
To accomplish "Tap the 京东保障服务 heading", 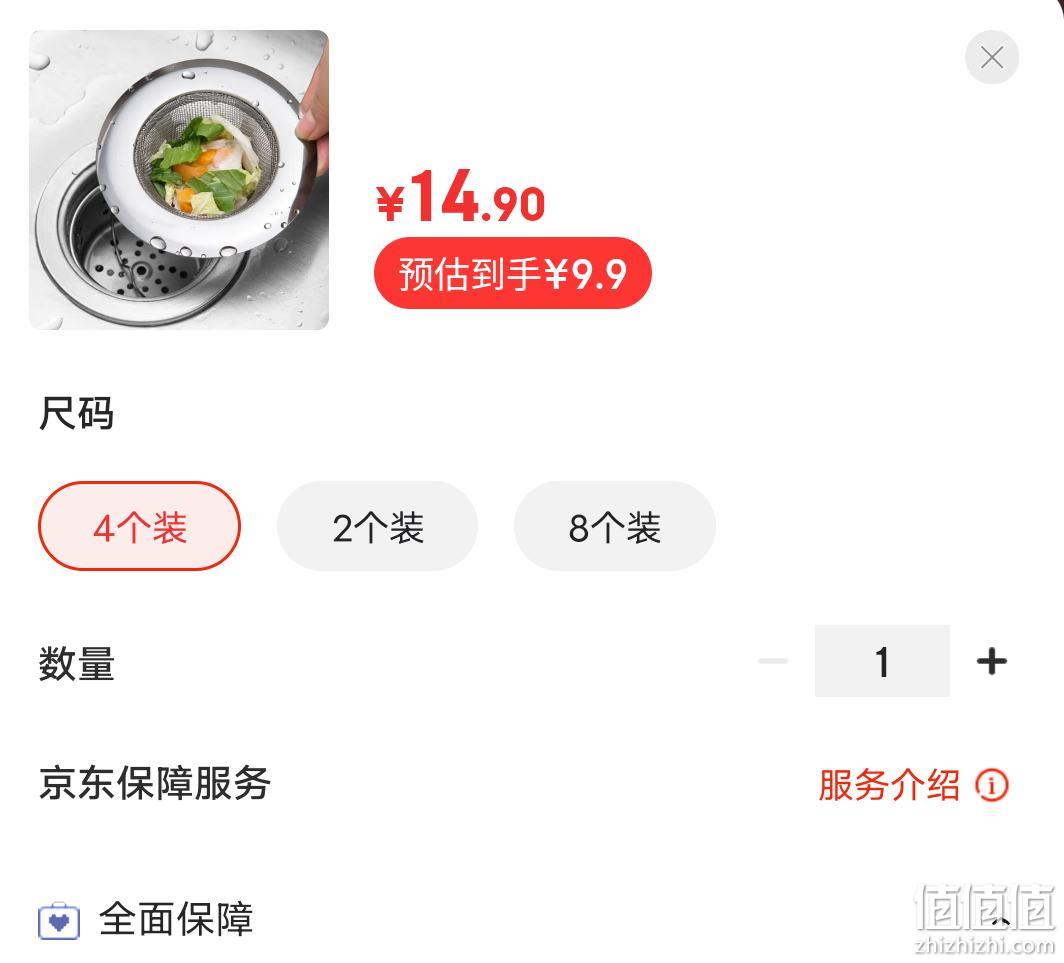I will [155, 783].
